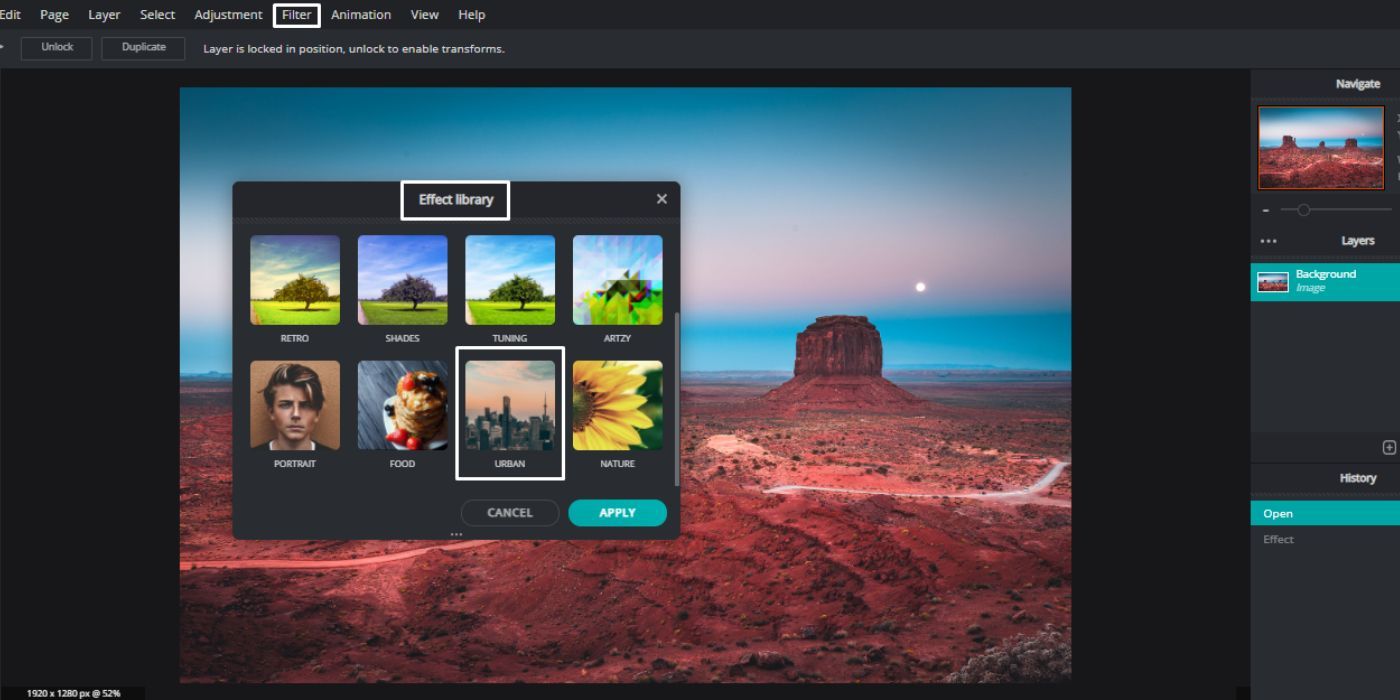Apply the selected Urban effect
This screenshot has width=1400, height=700.
click(x=617, y=512)
